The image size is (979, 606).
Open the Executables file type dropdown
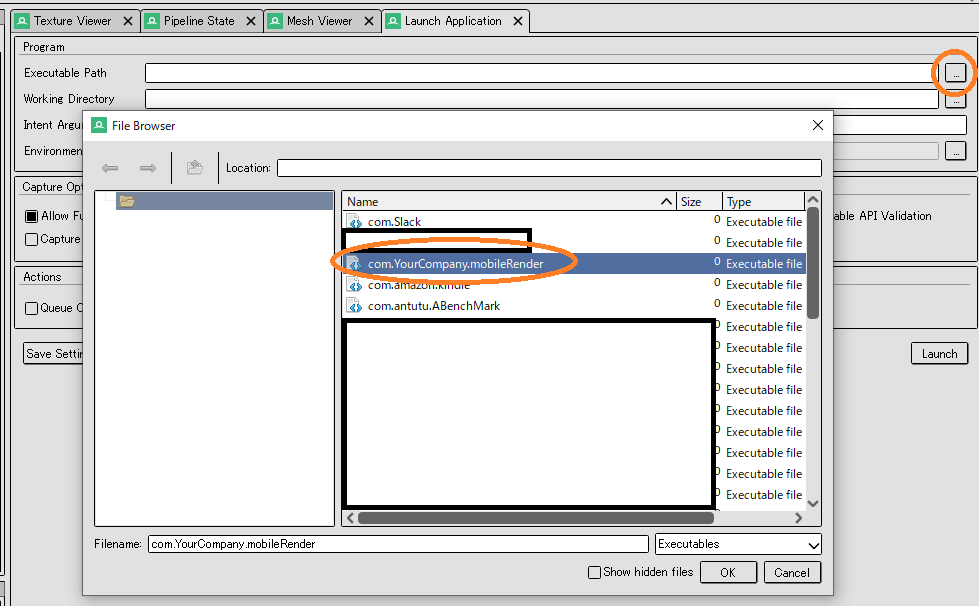tap(738, 544)
